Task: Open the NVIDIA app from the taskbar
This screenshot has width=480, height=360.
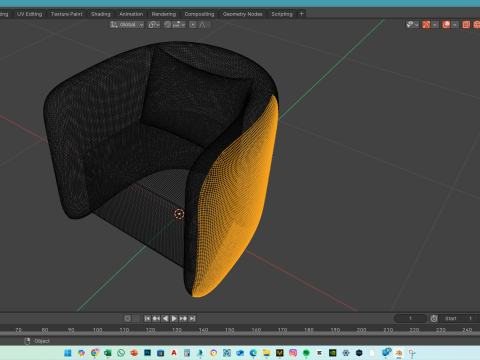Action: pos(333,353)
